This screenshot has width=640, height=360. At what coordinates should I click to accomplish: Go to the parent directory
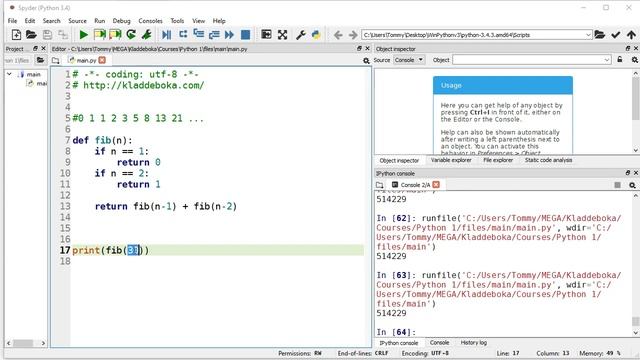(631, 35)
